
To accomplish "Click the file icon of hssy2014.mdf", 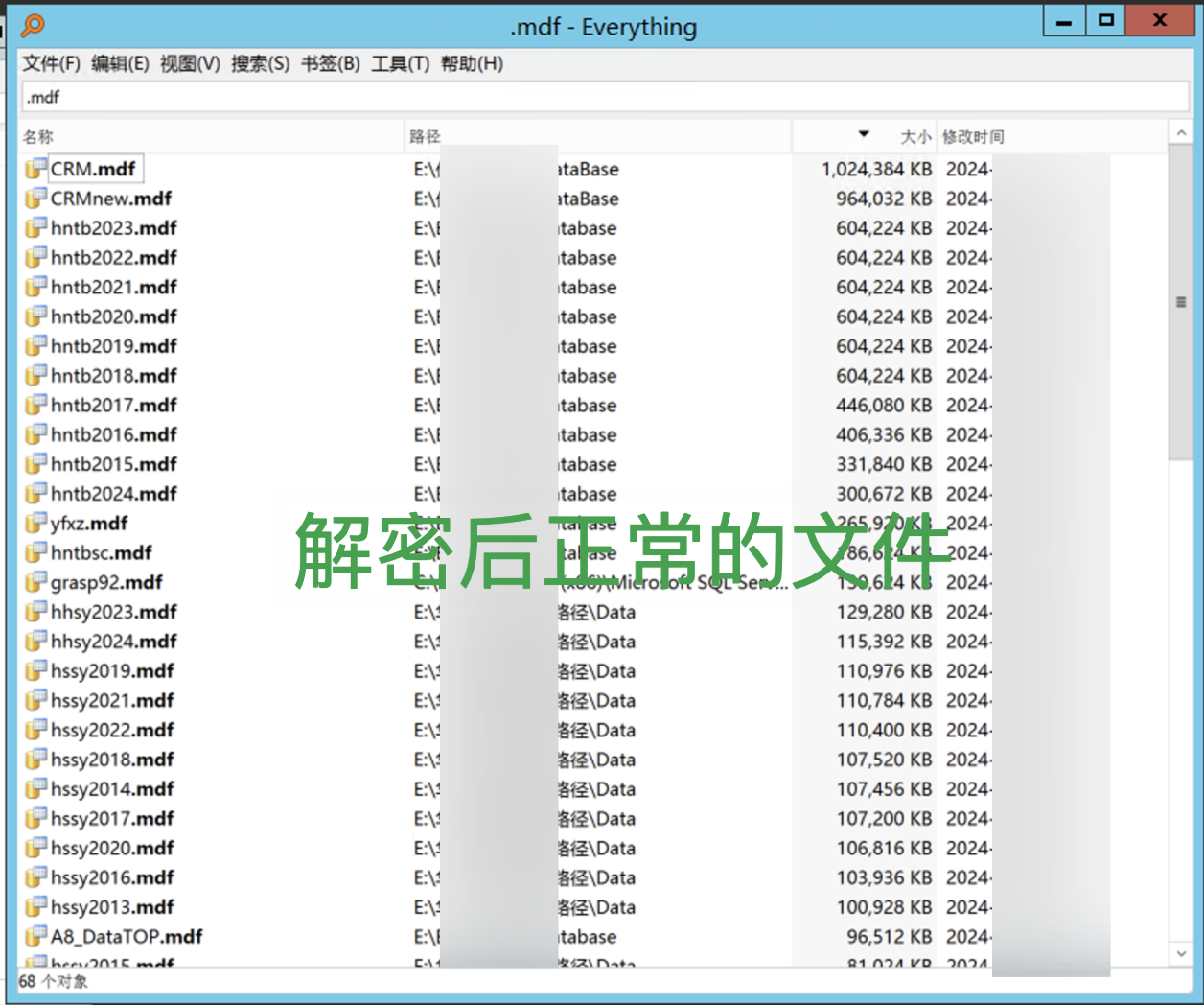I will [x=35, y=789].
